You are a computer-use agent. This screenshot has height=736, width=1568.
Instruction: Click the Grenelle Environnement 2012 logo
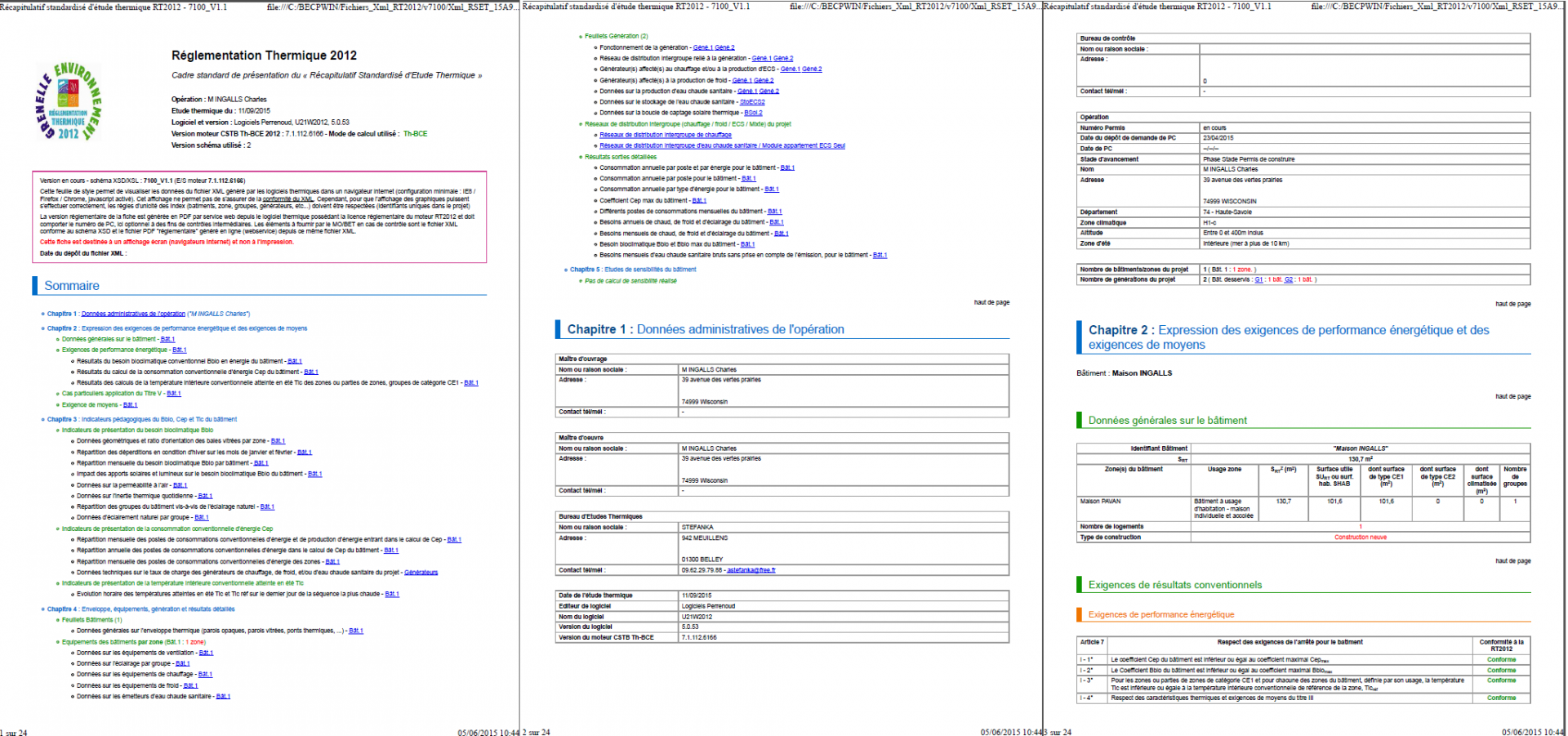69,101
